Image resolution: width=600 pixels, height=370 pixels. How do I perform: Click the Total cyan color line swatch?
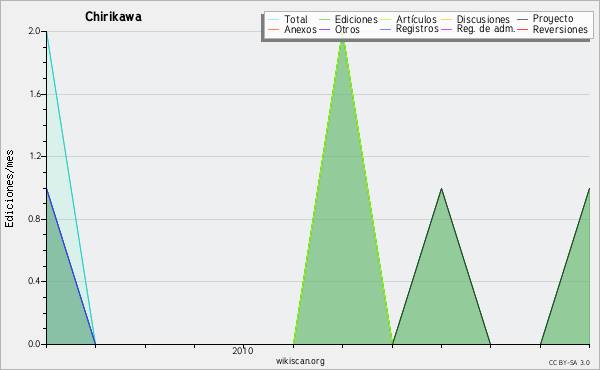274,19
